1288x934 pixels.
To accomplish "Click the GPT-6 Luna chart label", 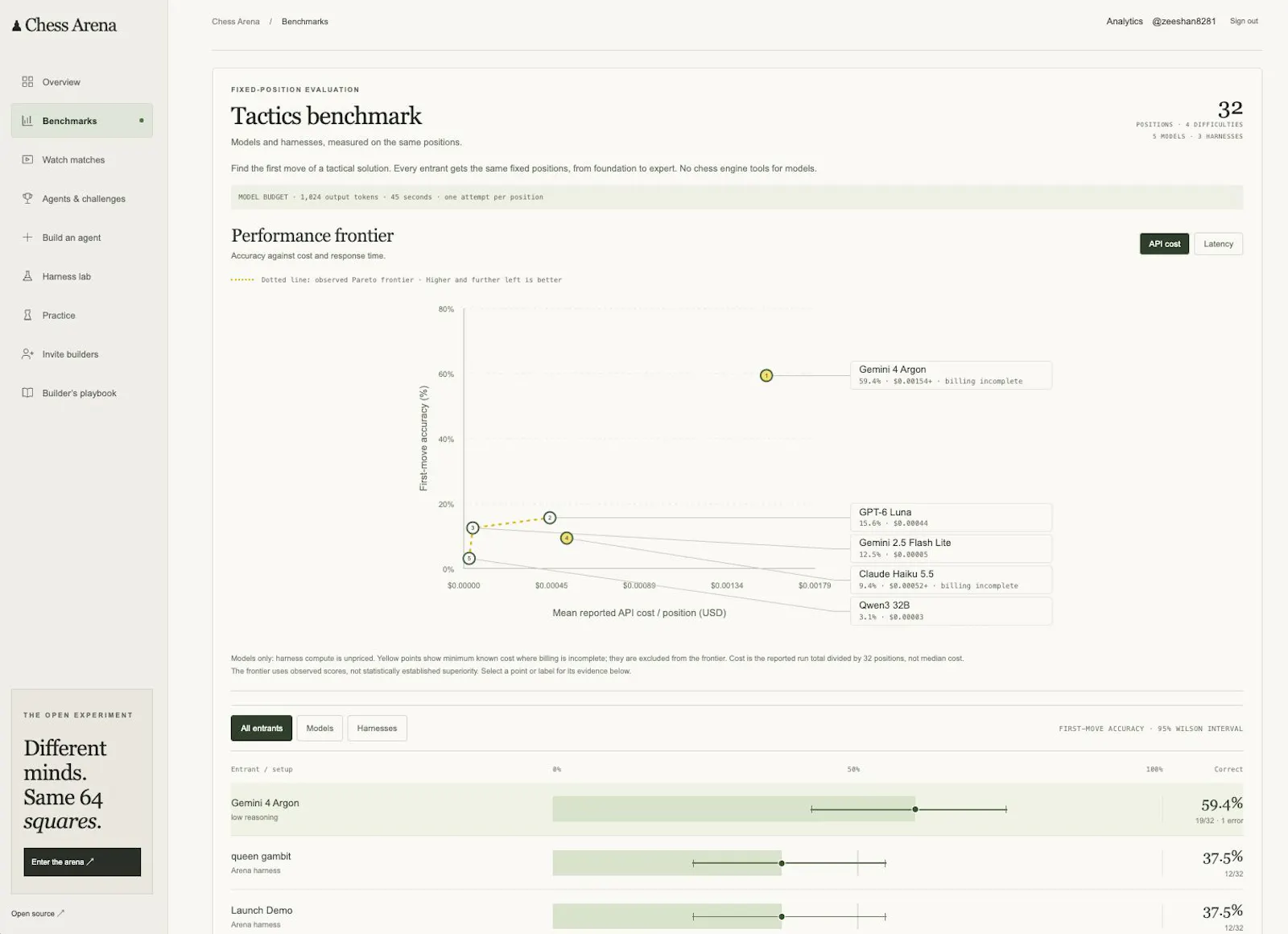I will pyautogui.click(x=952, y=518).
